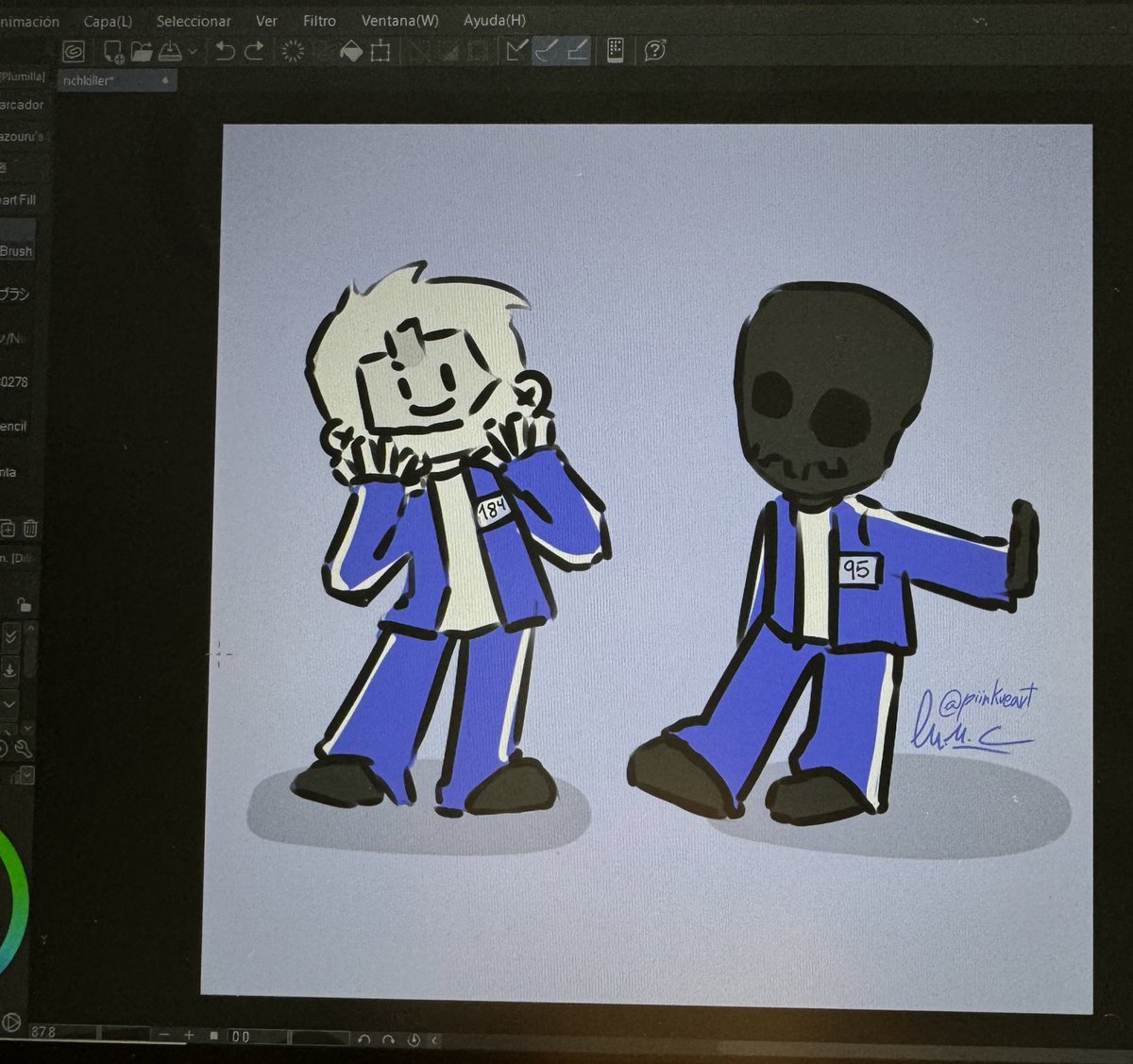This screenshot has width=1133, height=1064.
Task: Click the small square fit-to-screen button
Action: pyautogui.click(x=213, y=1036)
